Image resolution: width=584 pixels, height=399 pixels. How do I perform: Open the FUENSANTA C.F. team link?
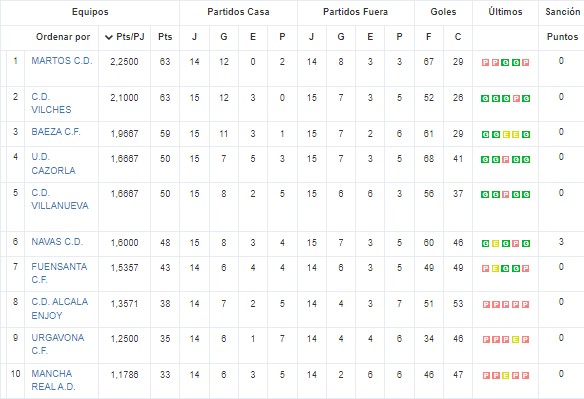[x=59, y=273]
